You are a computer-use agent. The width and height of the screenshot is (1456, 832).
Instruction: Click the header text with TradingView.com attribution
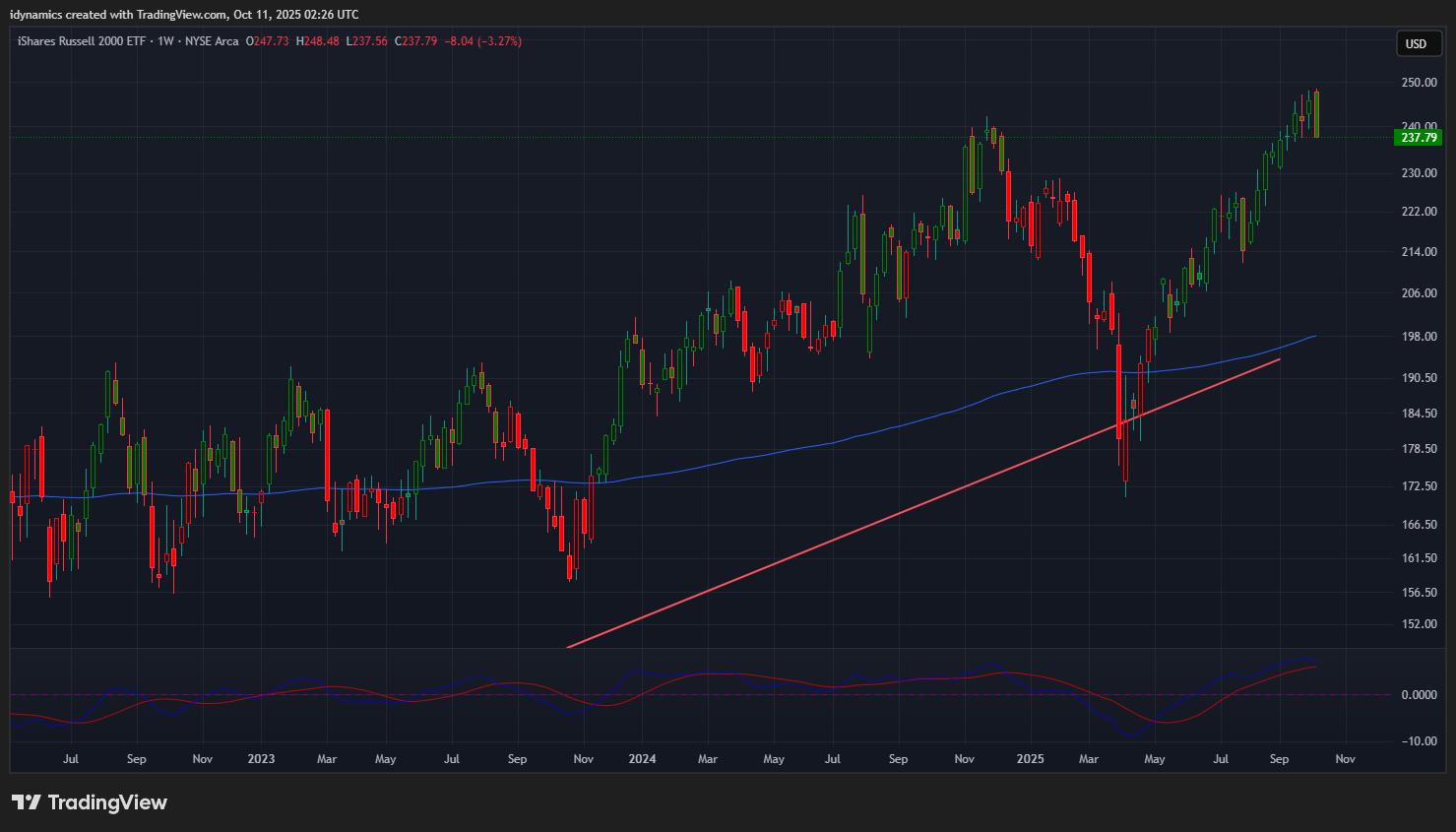click(x=184, y=15)
